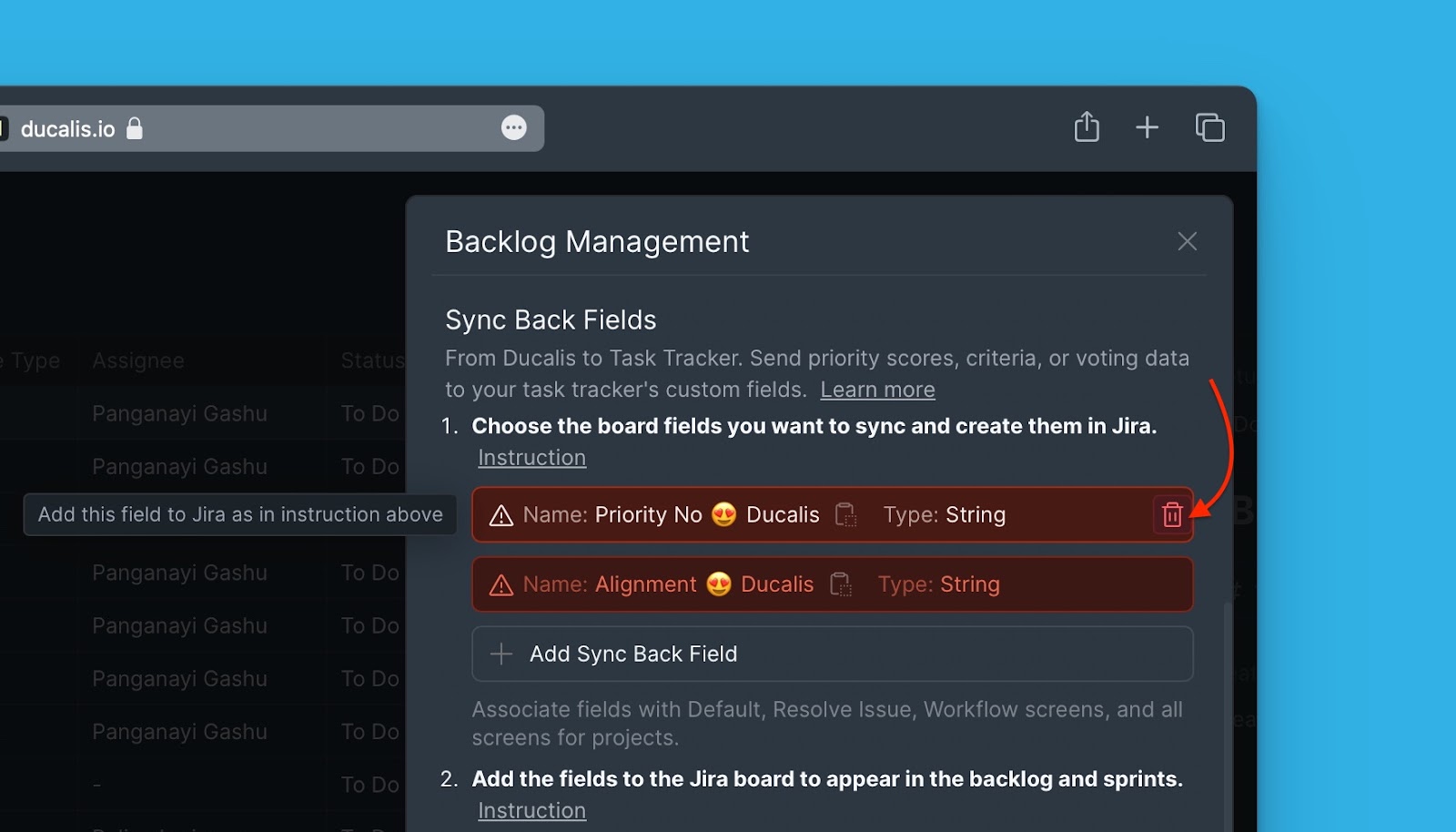
Task: Open a new browser tab
Action: [x=1147, y=127]
